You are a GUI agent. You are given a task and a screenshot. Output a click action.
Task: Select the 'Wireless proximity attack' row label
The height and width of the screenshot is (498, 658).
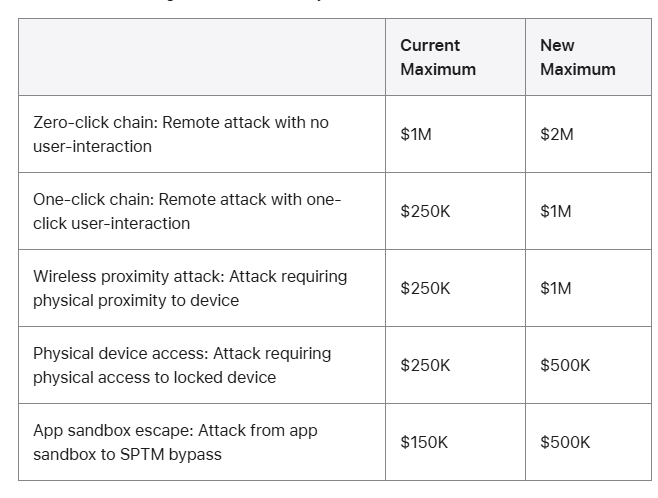click(x=190, y=288)
